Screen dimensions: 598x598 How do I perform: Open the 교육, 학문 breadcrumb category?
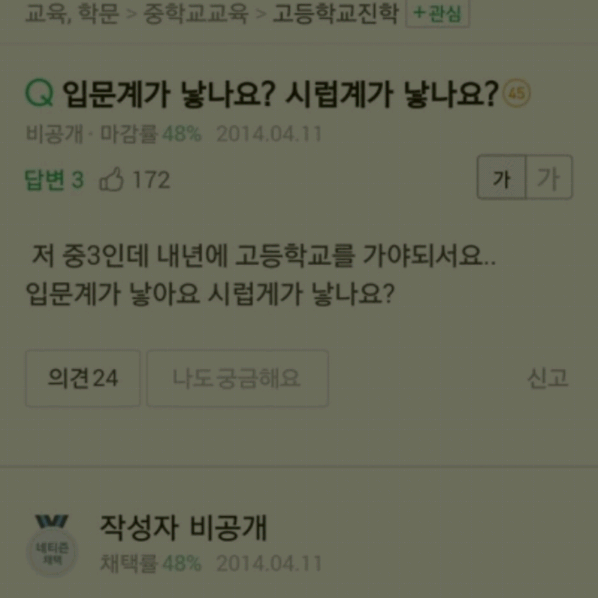pos(72,14)
